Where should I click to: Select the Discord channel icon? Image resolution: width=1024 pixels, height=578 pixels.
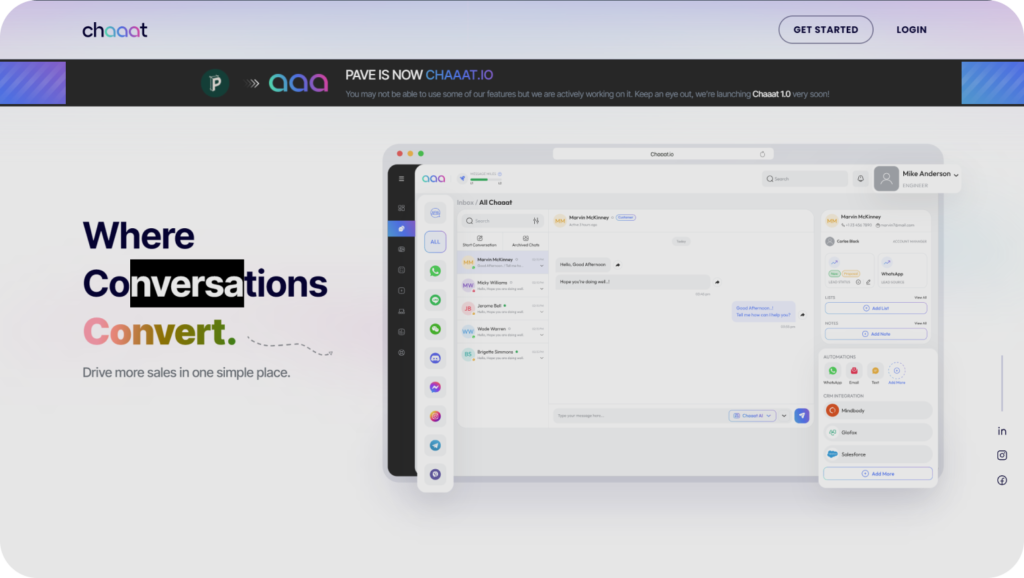(x=435, y=358)
